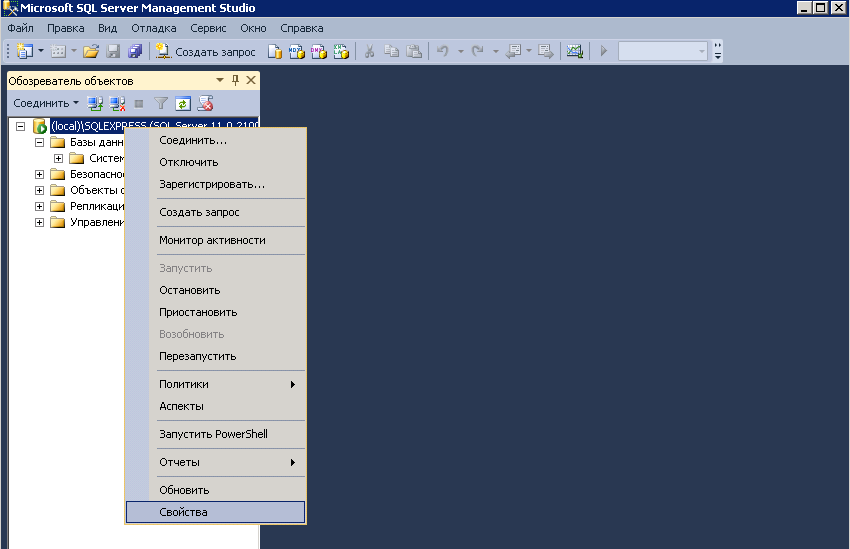Expand the Объекты сервера folder node
The width and height of the screenshot is (850, 549).
40,190
